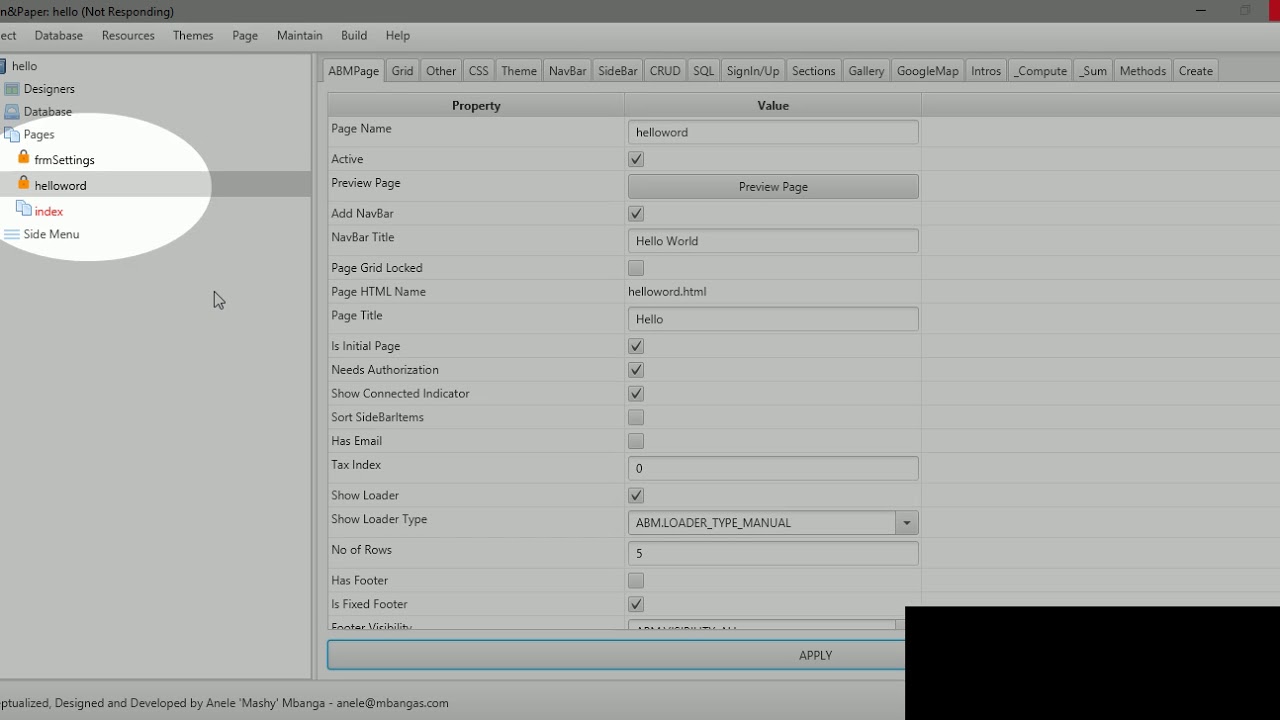Open Show Loader Type dropdown arrow
Viewport: 1280px width, 720px height.
pos(907,523)
